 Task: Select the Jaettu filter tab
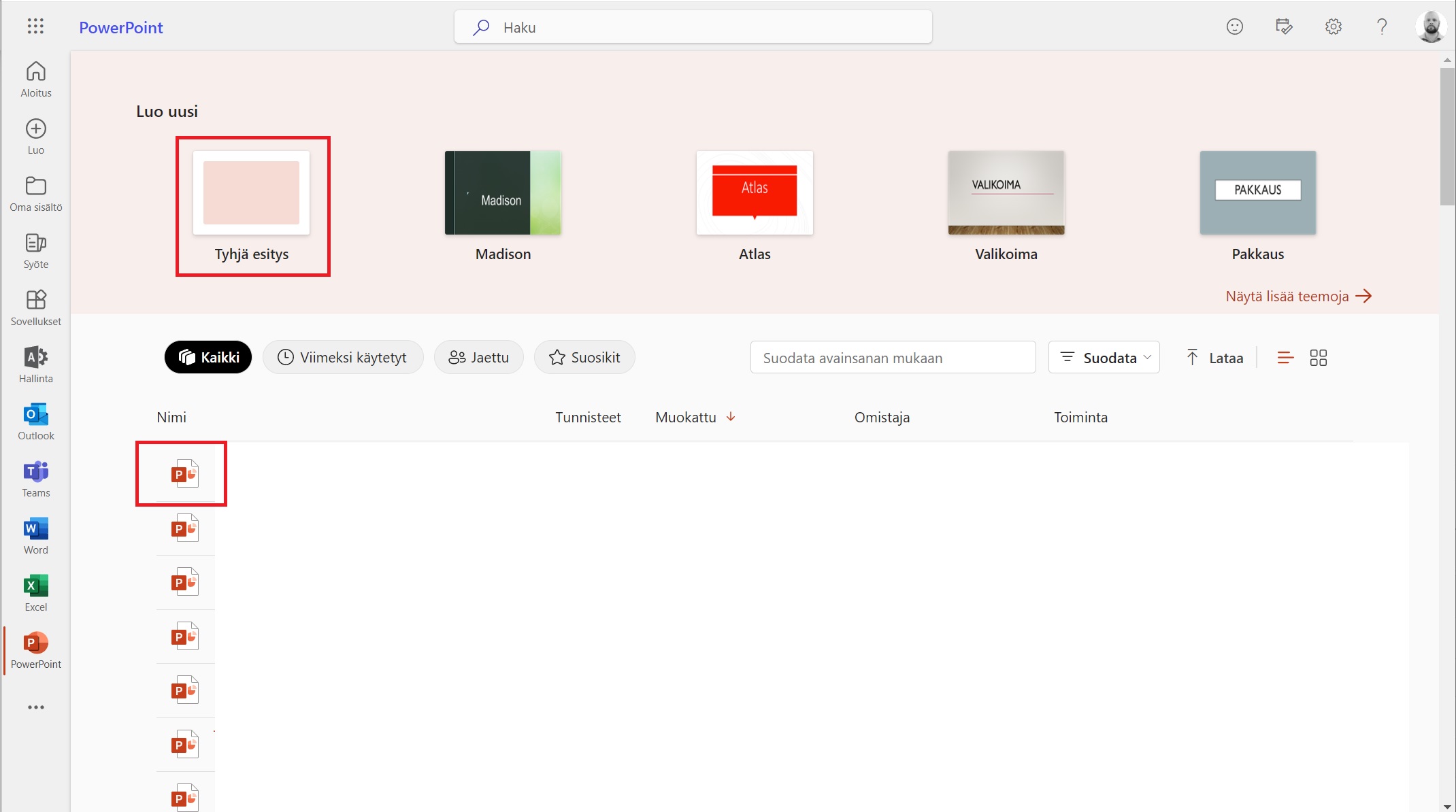(479, 357)
